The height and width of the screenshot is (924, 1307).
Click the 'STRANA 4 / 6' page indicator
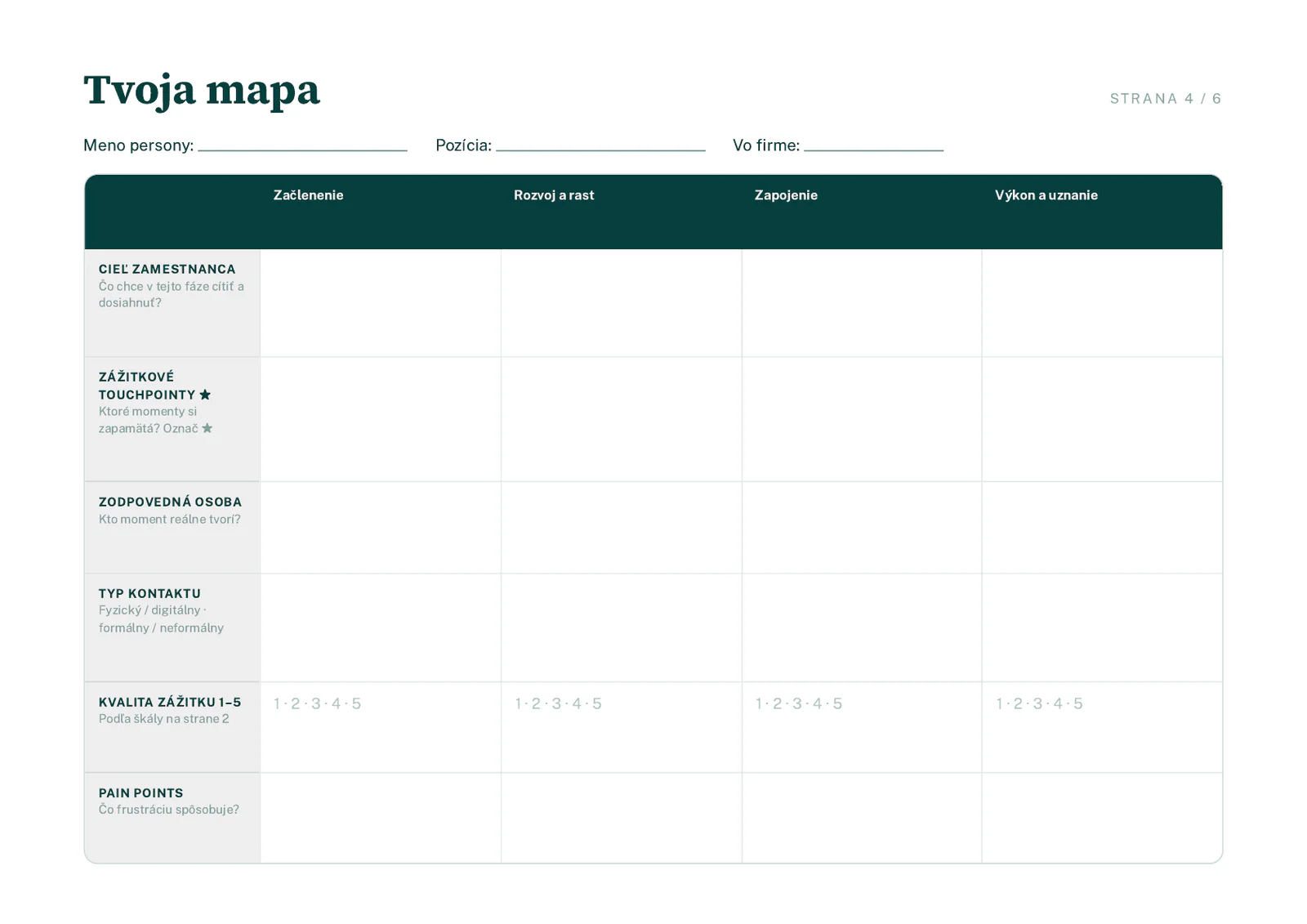click(1166, 99)
